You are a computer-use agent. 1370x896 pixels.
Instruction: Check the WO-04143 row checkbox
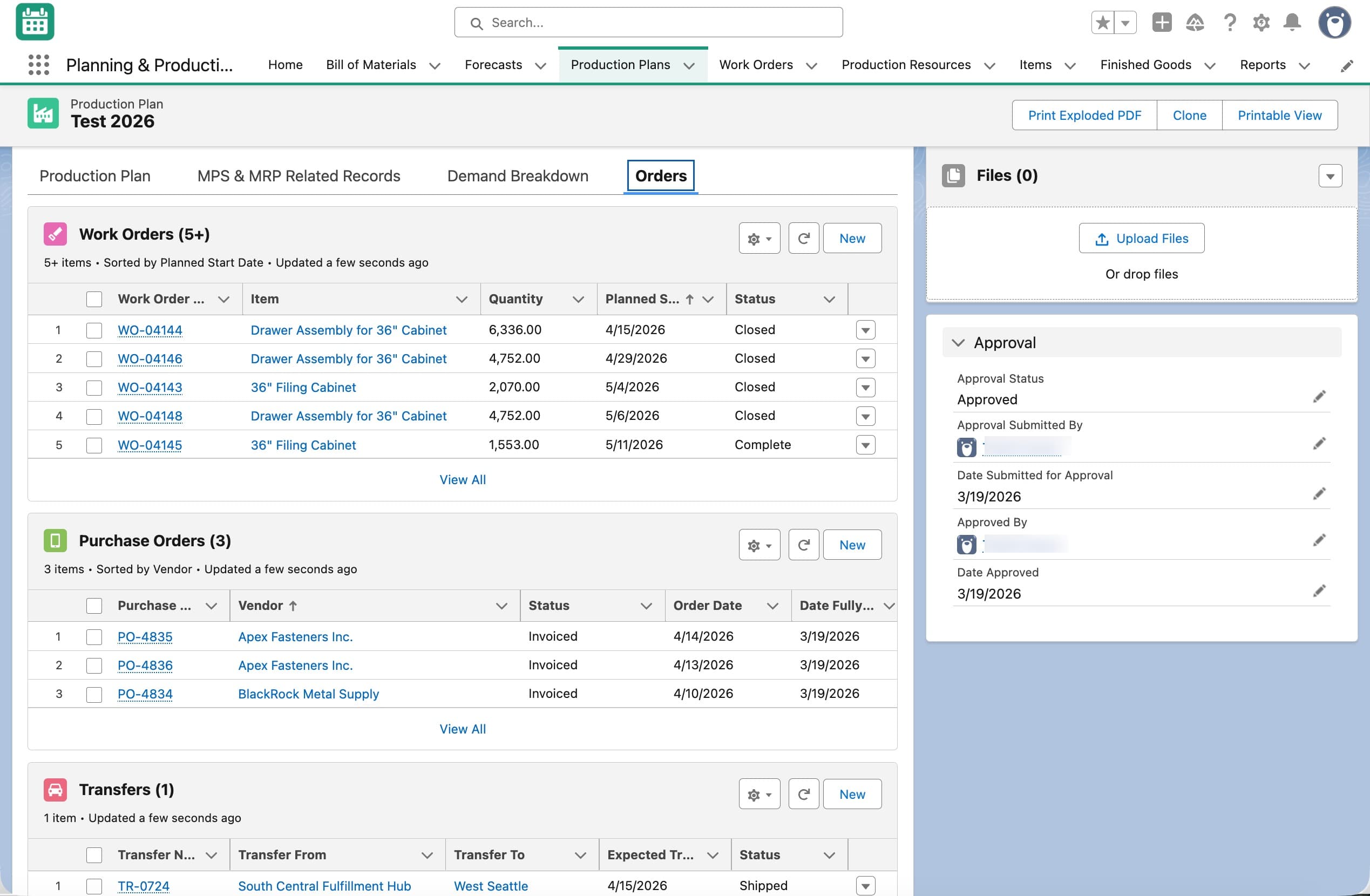tap(94, 388)
